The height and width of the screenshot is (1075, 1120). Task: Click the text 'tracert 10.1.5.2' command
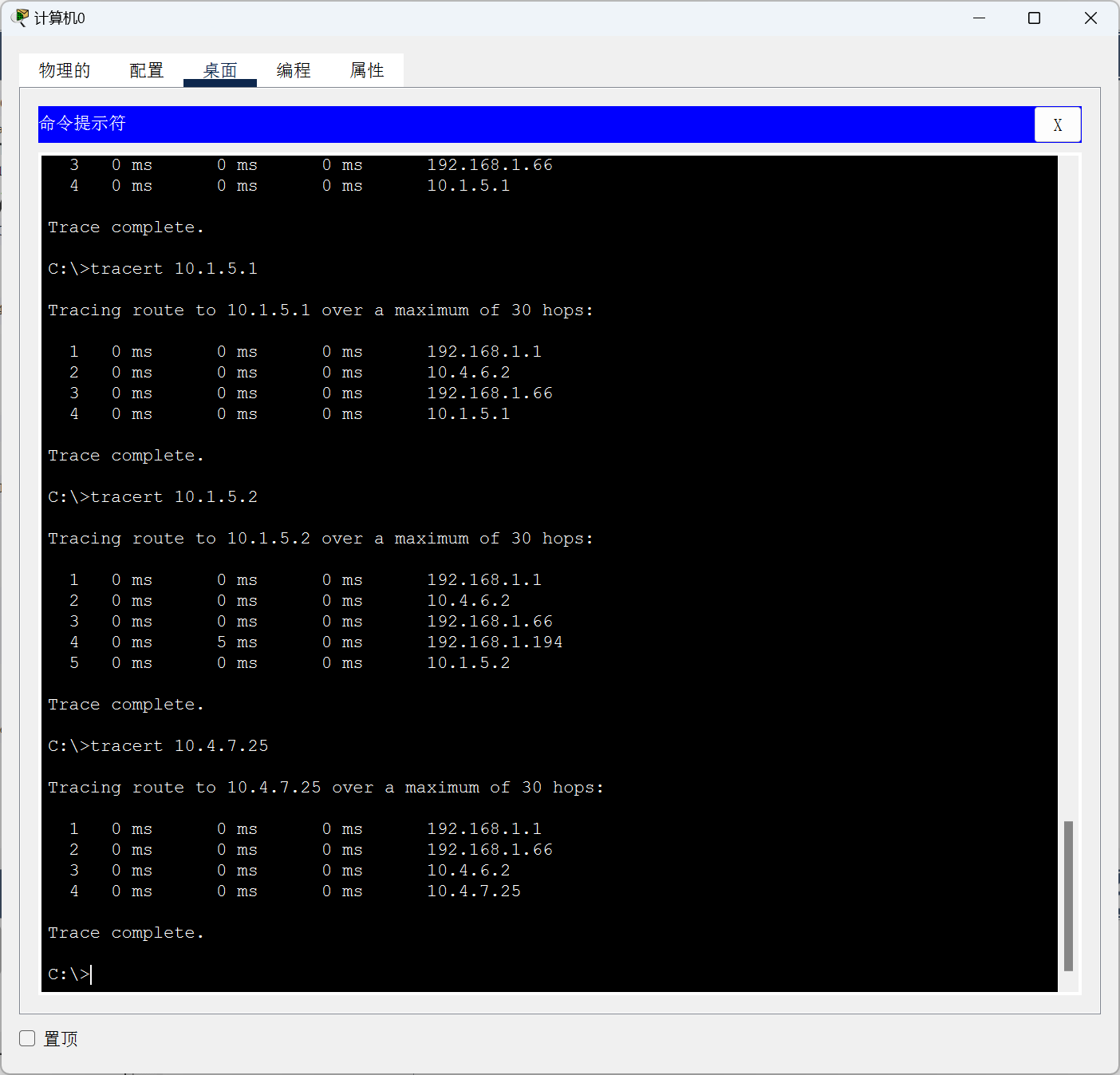point(174,497)
